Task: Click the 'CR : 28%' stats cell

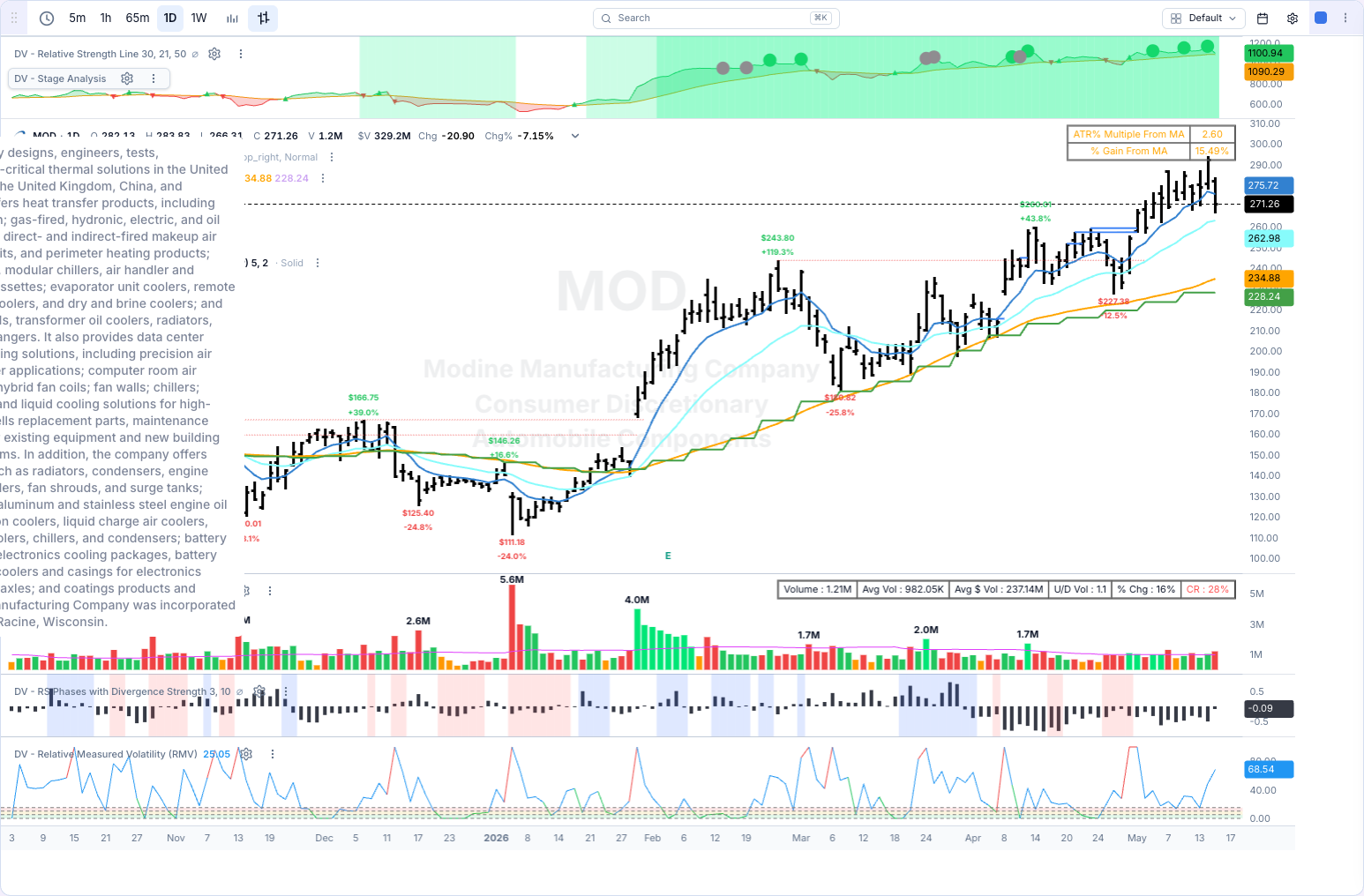Action: coord(1208,589)
